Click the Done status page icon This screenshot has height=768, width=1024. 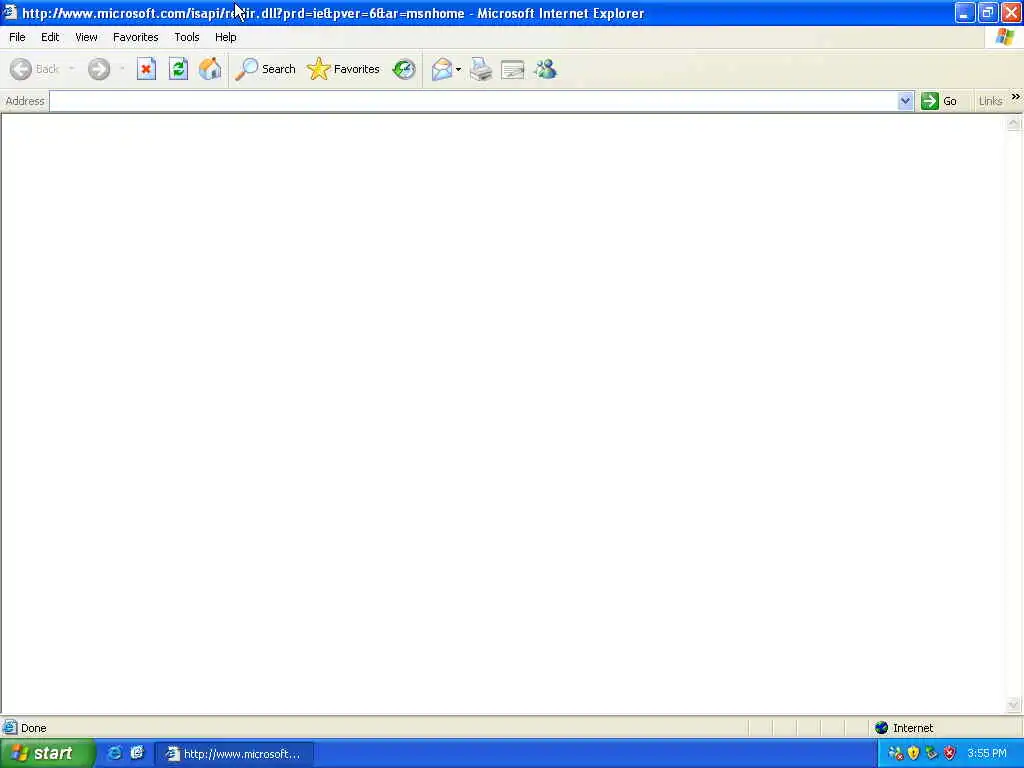10,728
